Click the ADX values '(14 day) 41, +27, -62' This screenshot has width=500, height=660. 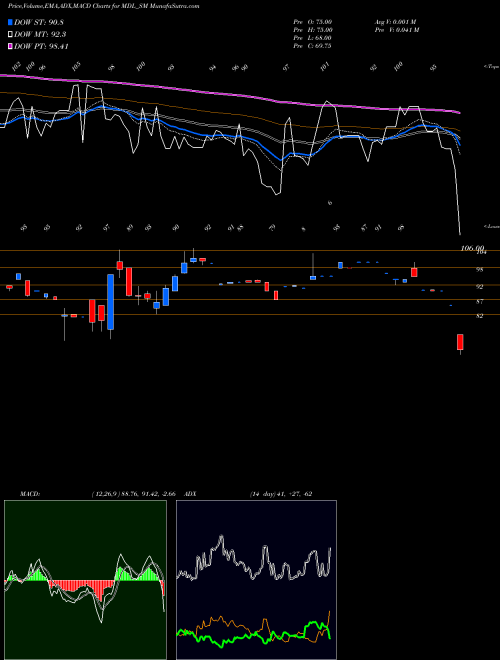[281, 494]
